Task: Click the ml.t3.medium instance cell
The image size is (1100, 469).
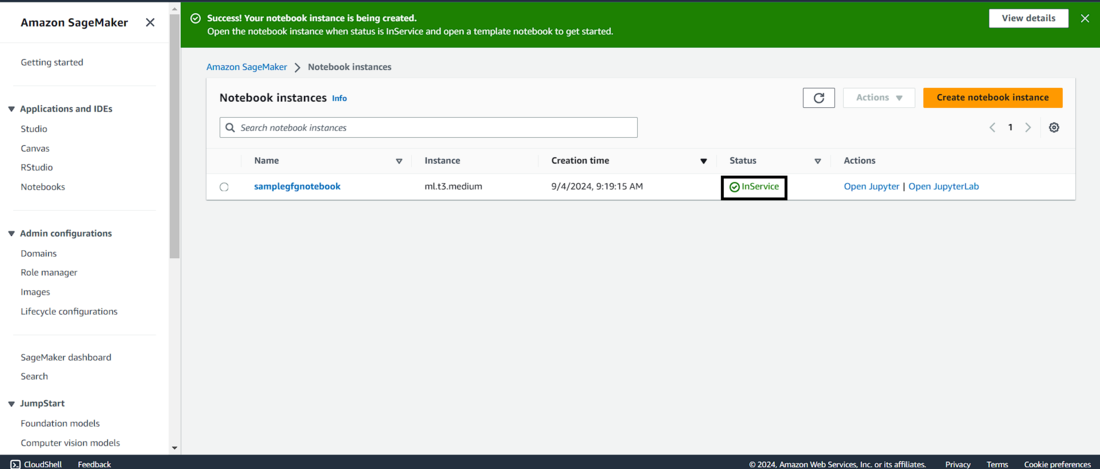Action: point(454,187)
